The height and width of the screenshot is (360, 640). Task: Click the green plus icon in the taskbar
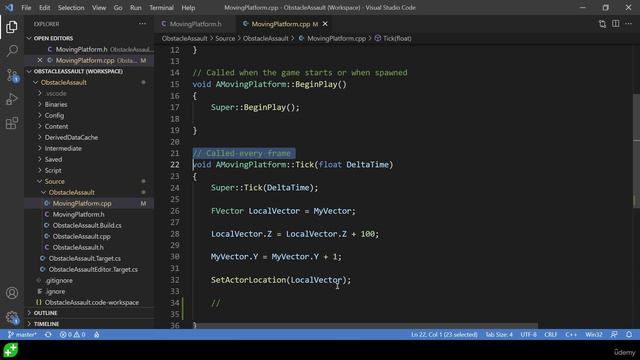11,350
